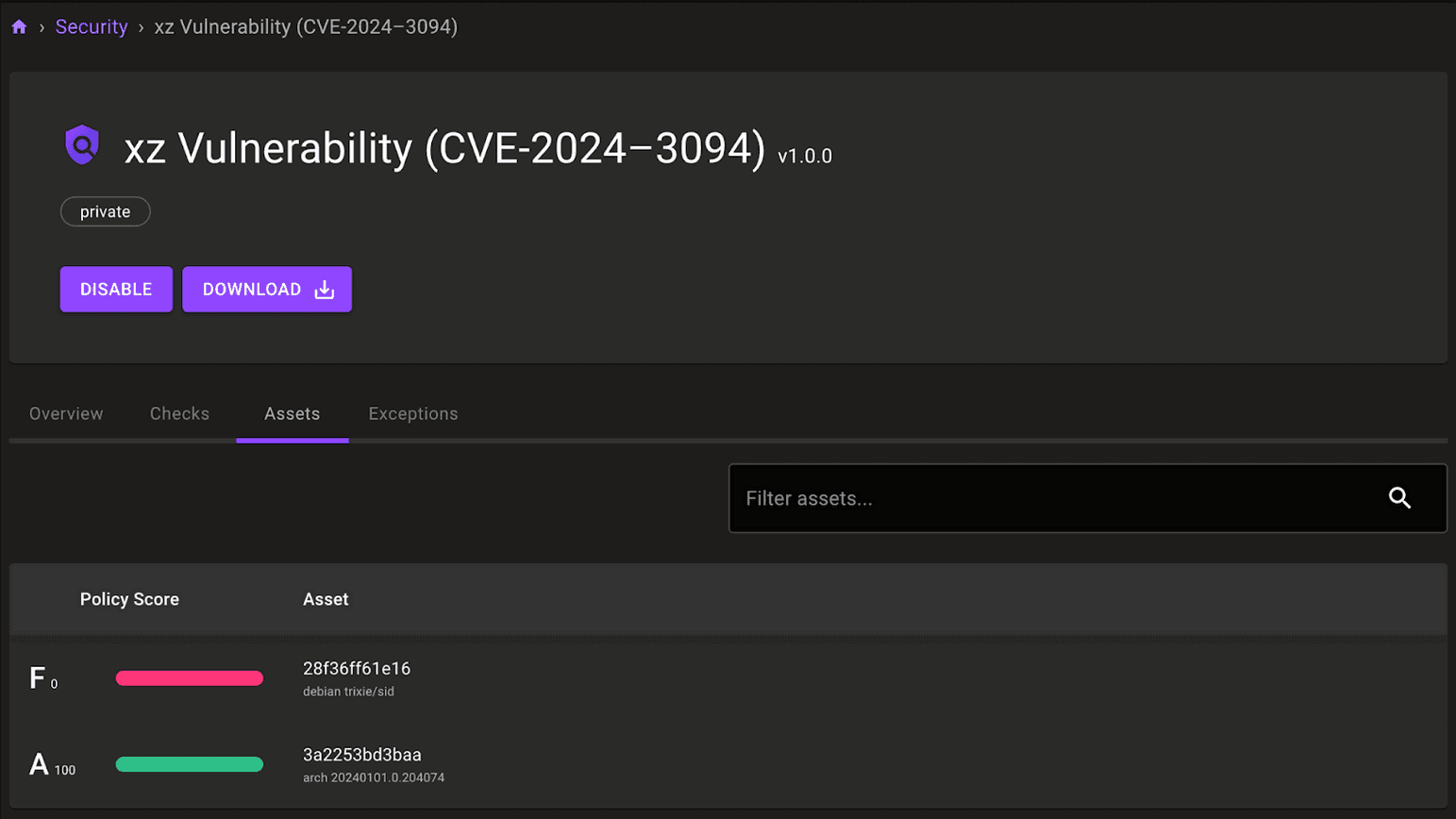The image size is (1456, 819).
Task: Open the Exceptions tab
Action: click(x=412, y=413)
